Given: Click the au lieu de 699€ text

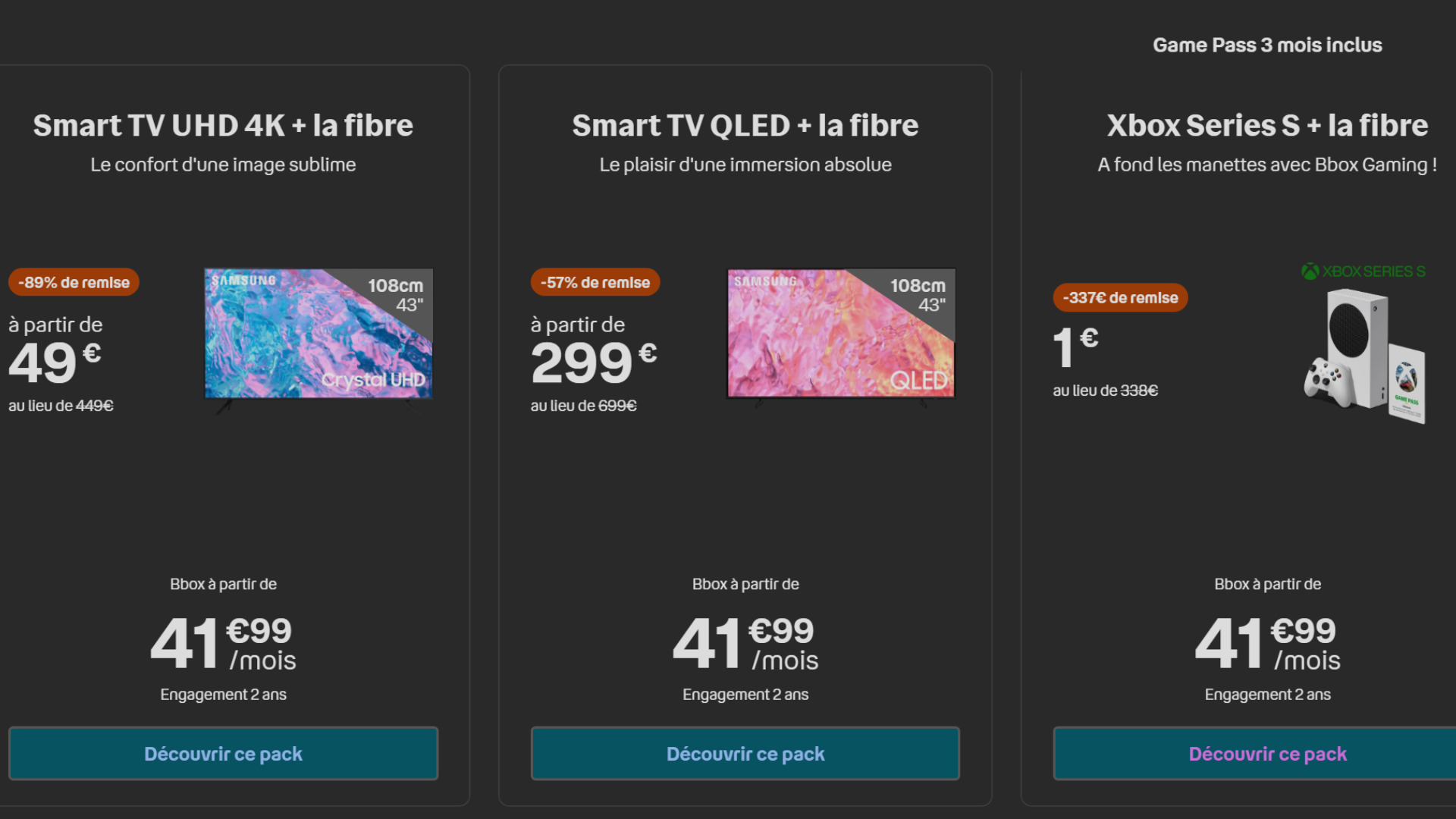Looking at the screenshot, I should click(x=583, y=406).
